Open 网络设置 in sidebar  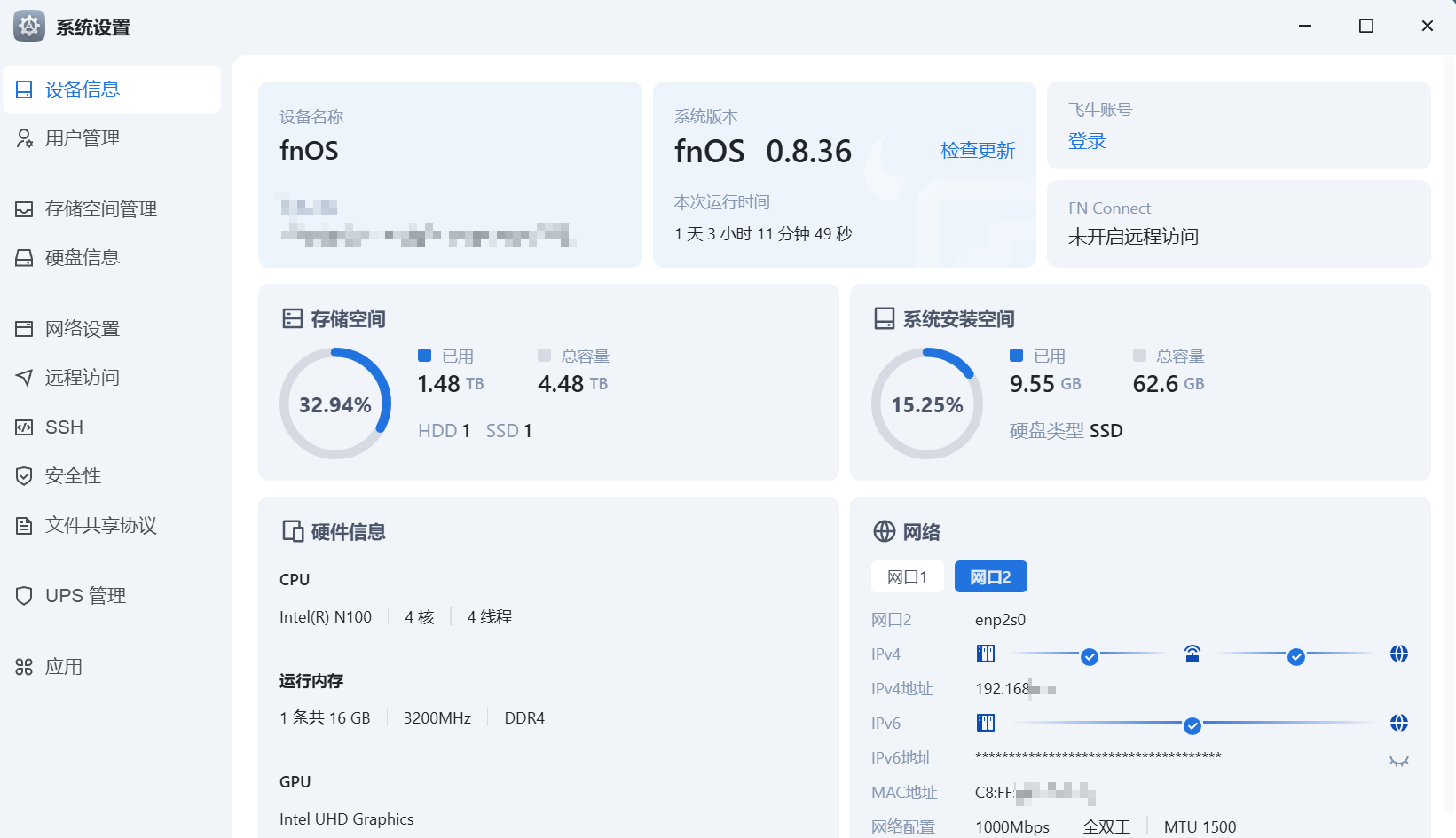pyautogui.click(x=112, y=329)
